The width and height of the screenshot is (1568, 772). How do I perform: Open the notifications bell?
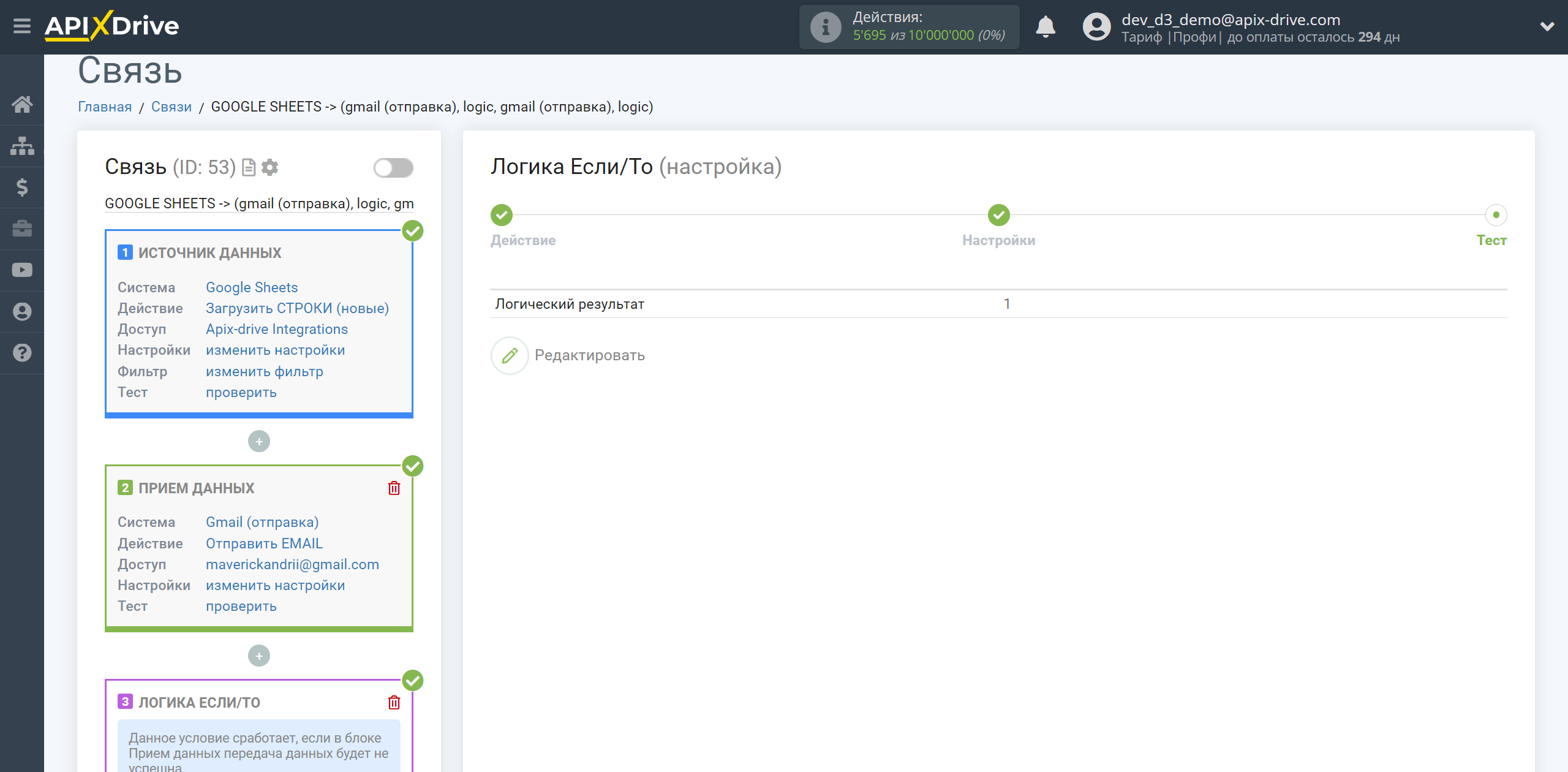pos(1046,27)
